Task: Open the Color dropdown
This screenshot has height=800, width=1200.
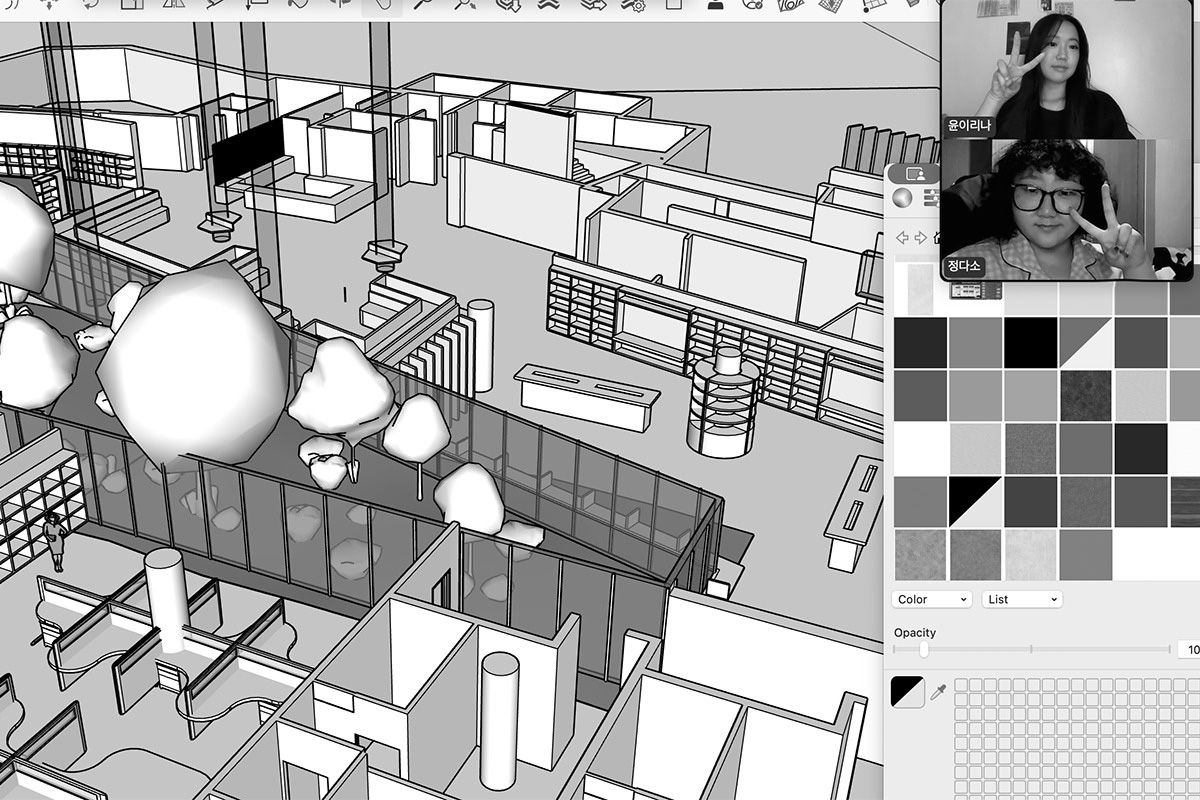Action: [931, 599]
